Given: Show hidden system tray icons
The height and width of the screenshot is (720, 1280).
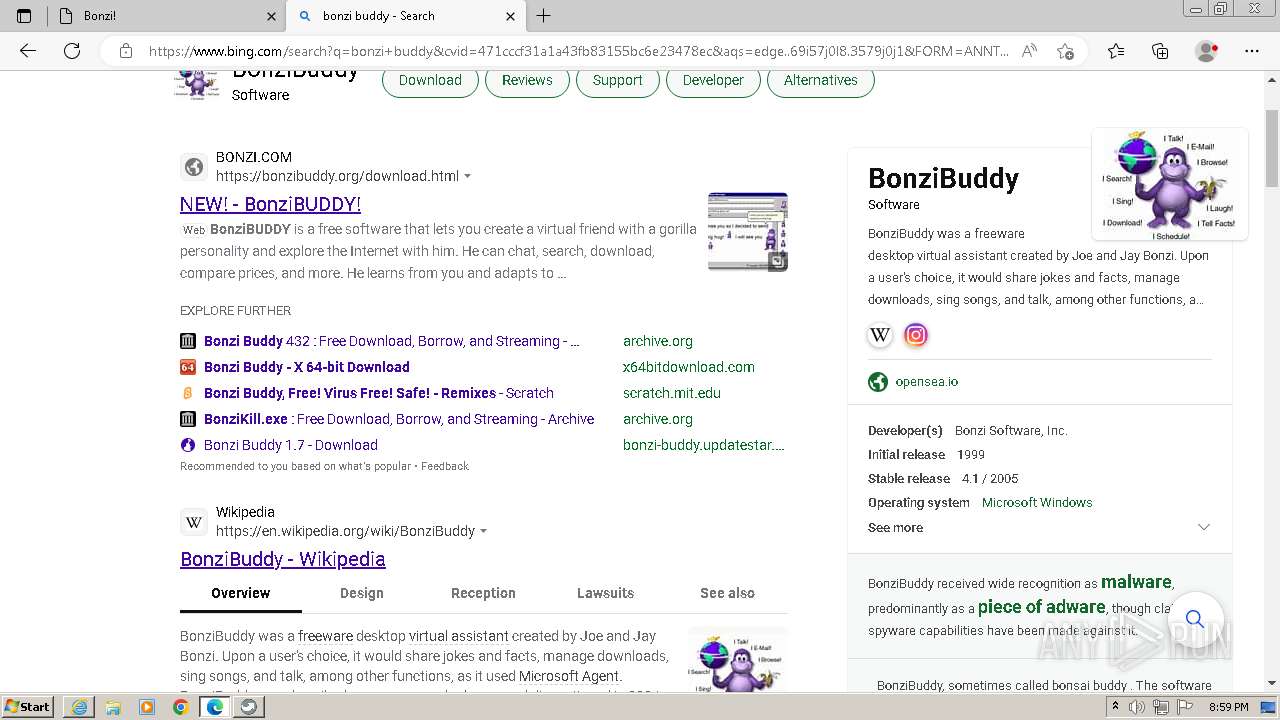Looking at the screenshot, I should 1115,707.
